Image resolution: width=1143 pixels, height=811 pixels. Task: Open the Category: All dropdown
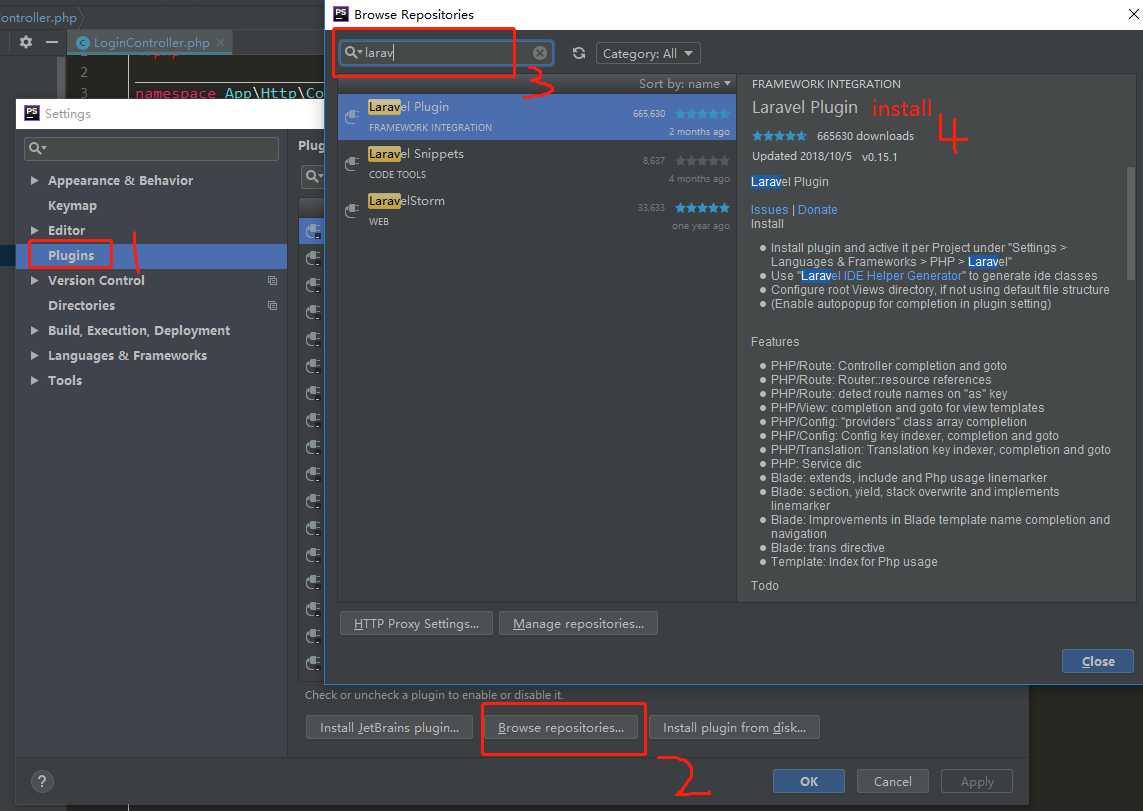tap(648, 53)
